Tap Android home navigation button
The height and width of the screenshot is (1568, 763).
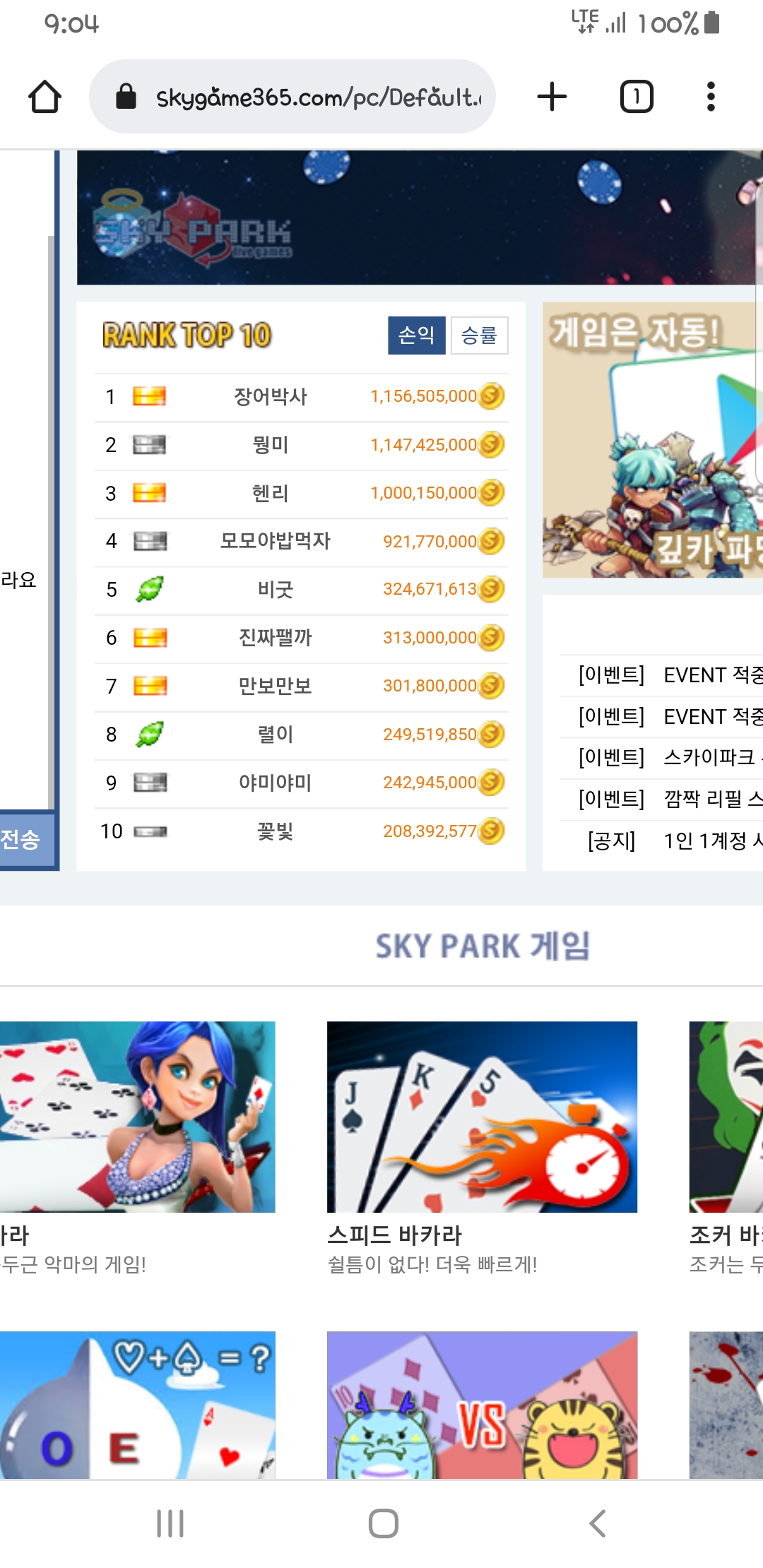tap(384, 1524)
